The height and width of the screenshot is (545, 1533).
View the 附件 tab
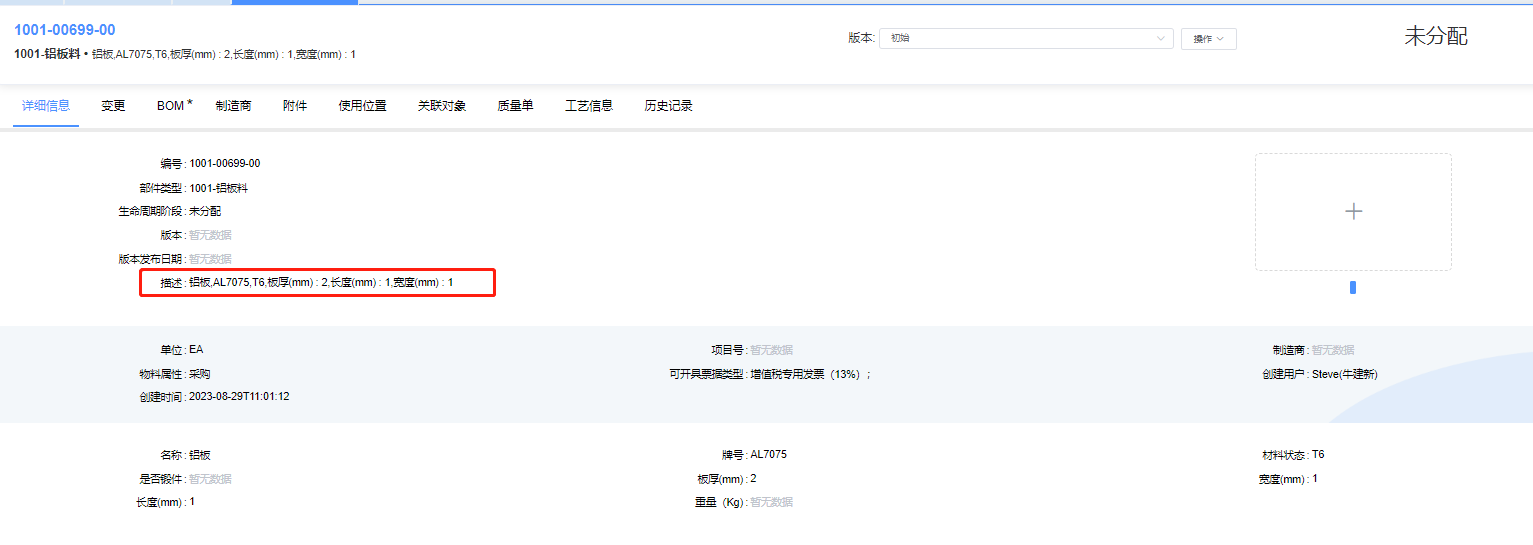(x=295, y=106)
